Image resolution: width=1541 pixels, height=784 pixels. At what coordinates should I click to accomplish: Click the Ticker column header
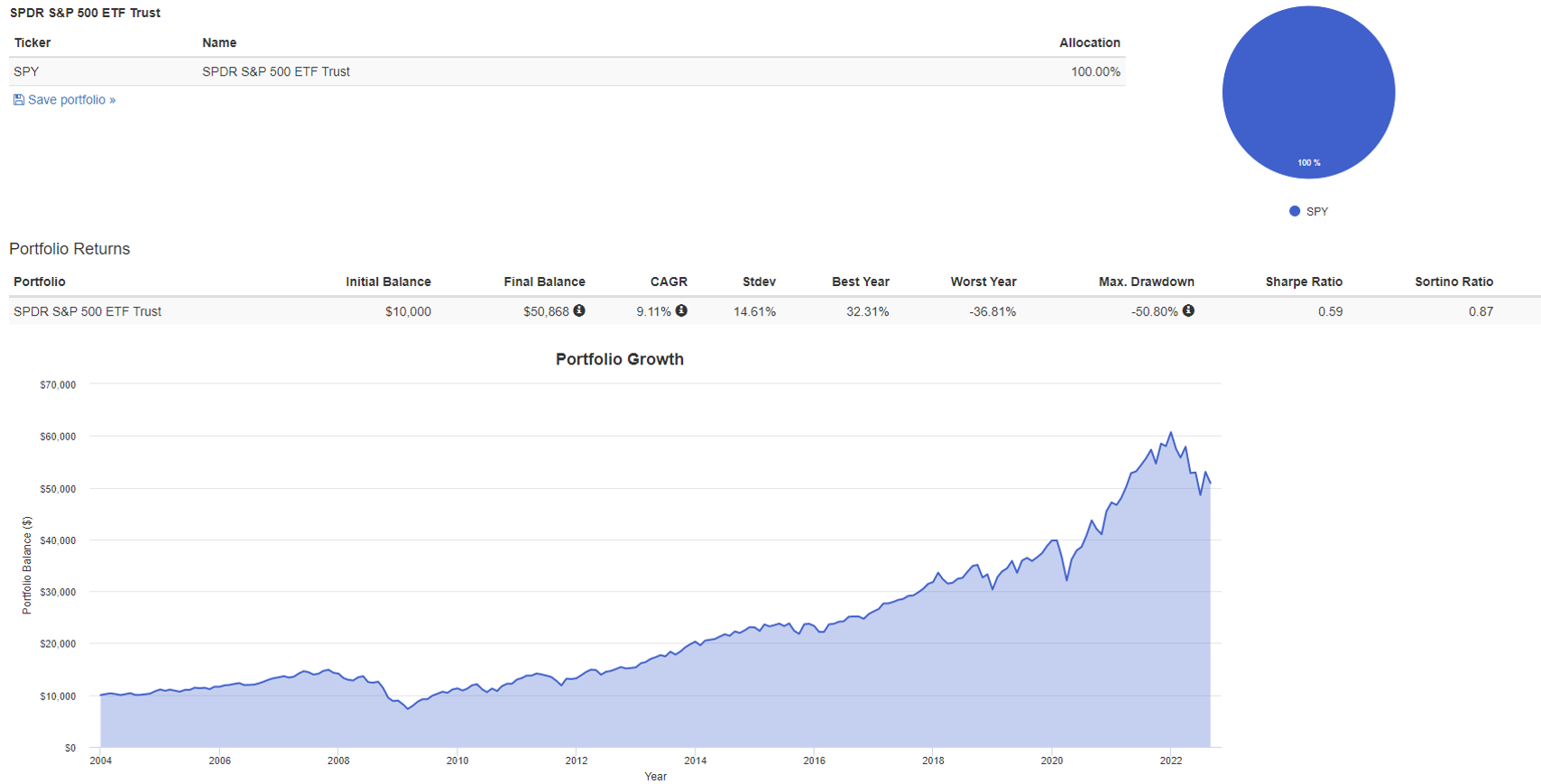coord(32,42)
